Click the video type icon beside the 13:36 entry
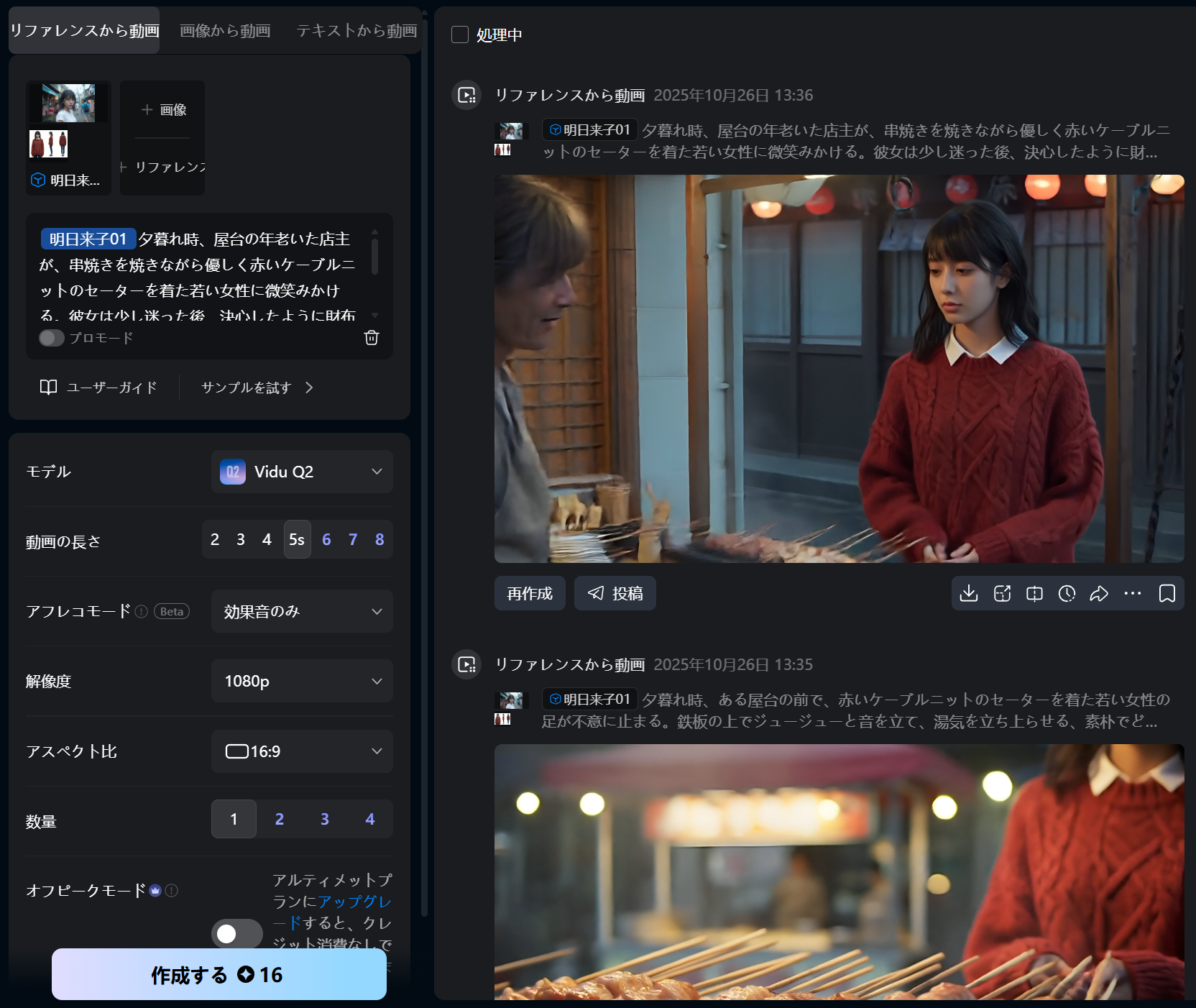The image size is (1196, 1008). point(466,95)
